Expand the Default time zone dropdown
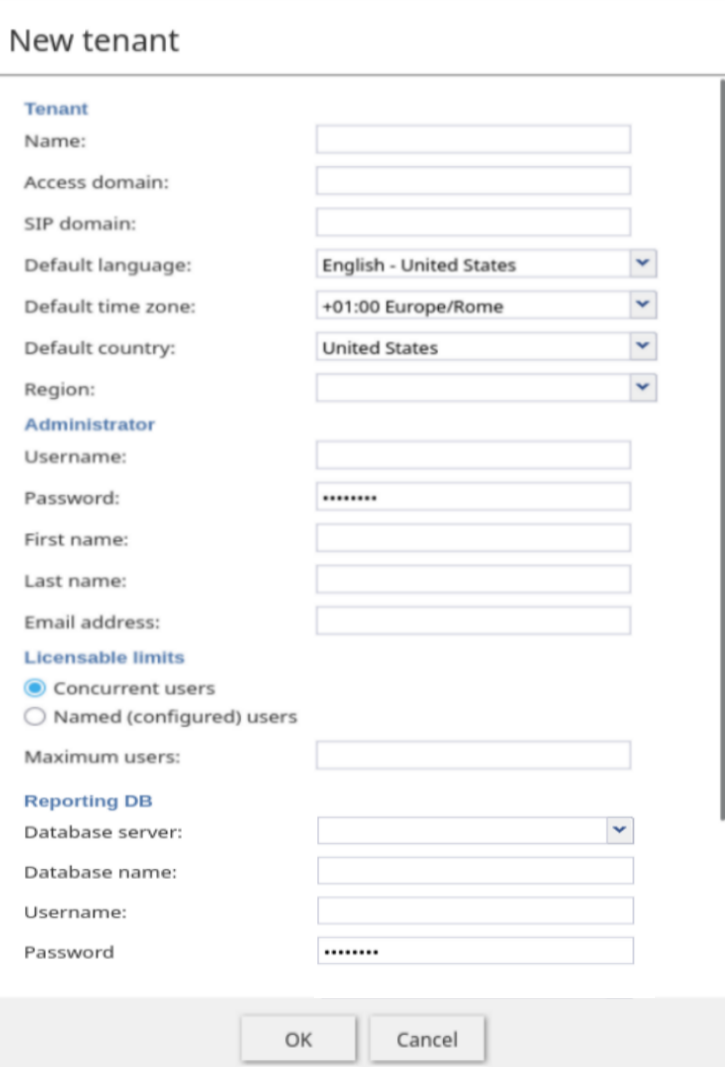 [x=644, y=306]
